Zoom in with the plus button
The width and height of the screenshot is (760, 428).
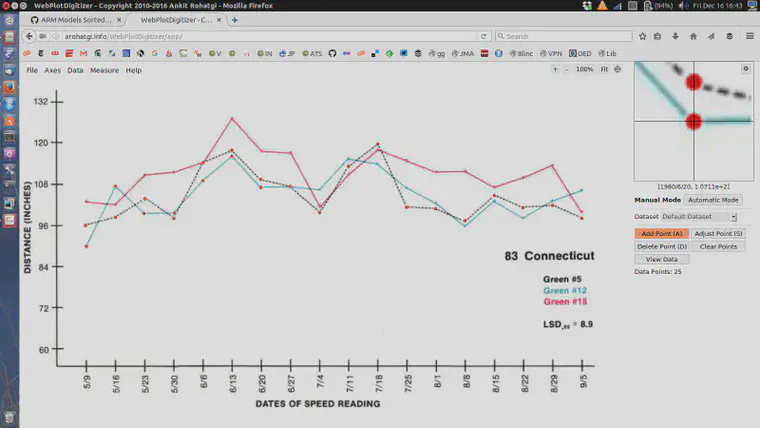click(x=555, y=69)
